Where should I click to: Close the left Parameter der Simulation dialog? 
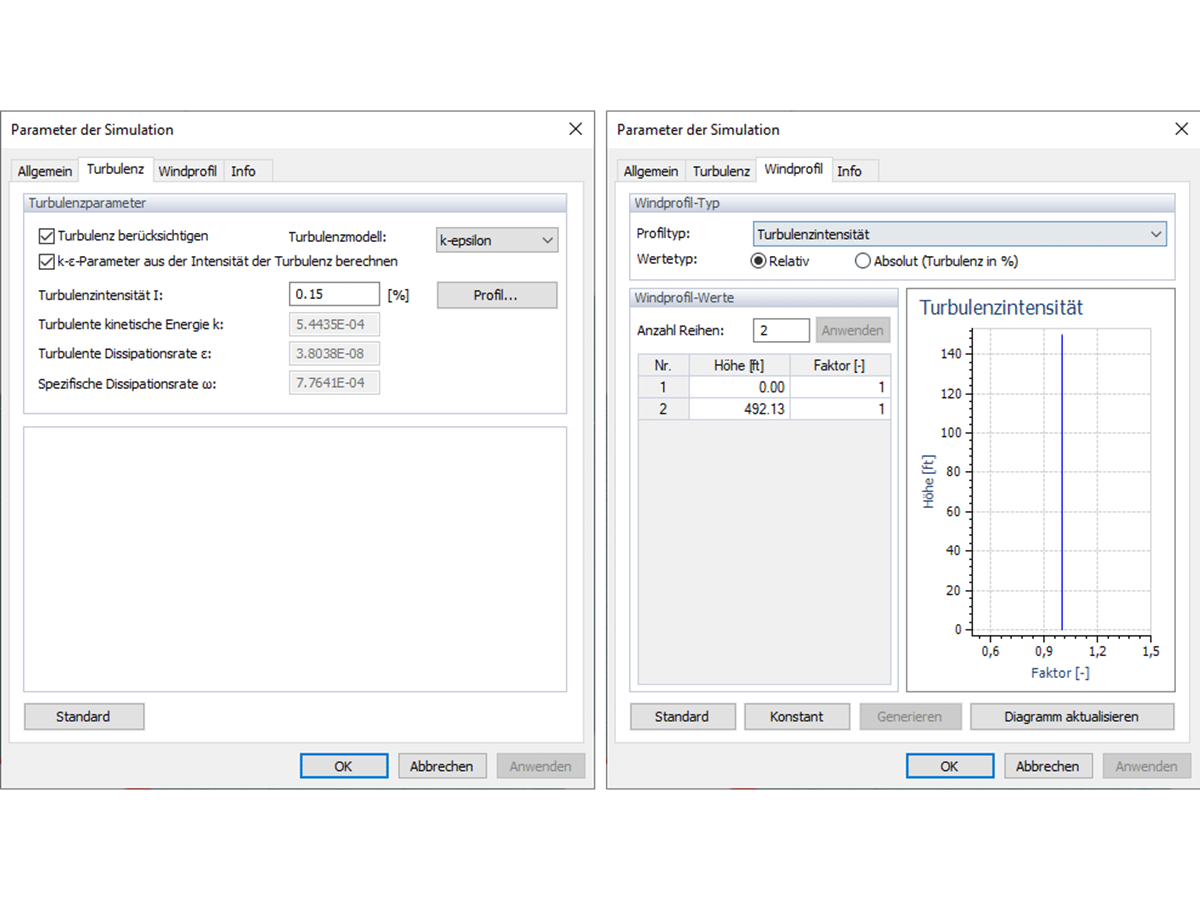pos(575,129)
